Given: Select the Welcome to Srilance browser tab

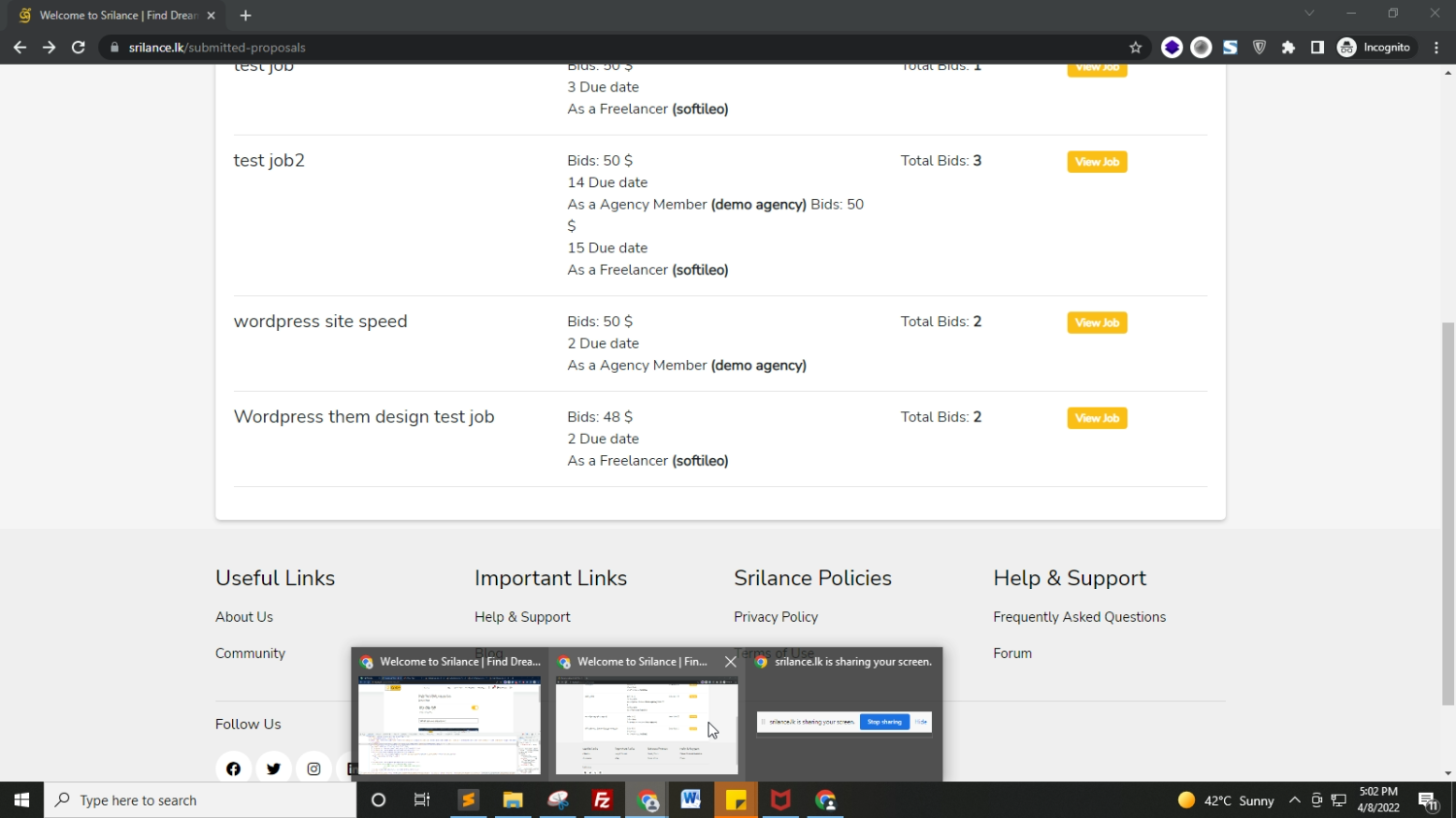Looking at the screenshot, I should click(116, 16).
